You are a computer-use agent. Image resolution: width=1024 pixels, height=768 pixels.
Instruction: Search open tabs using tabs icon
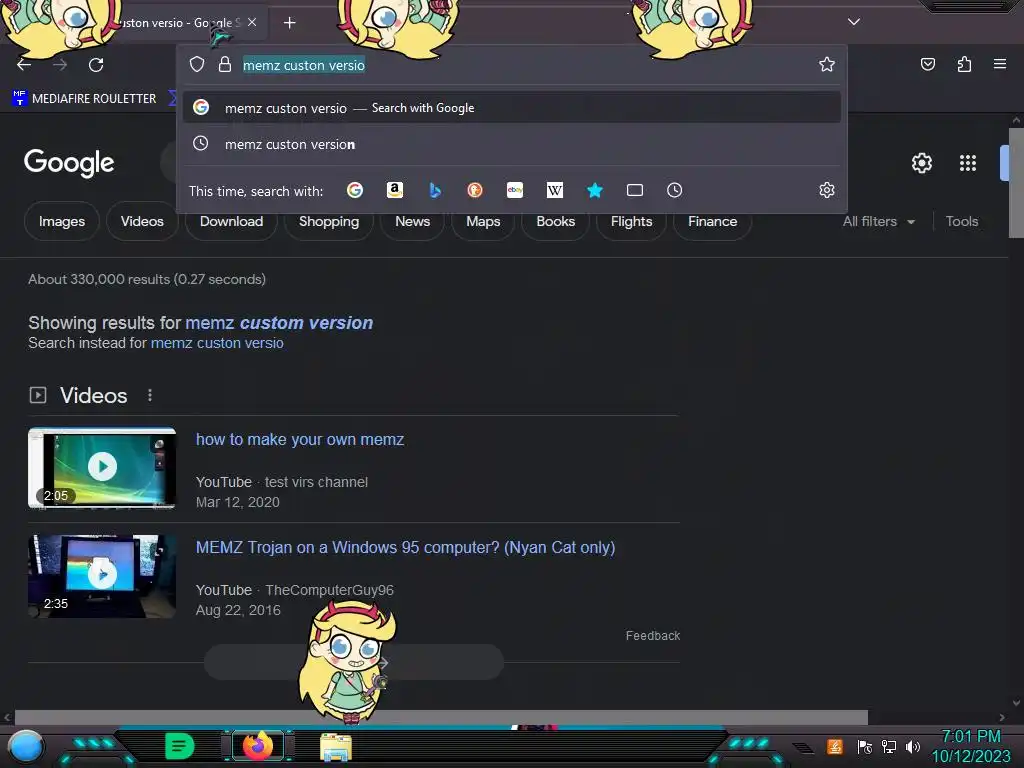click(635, 190)
